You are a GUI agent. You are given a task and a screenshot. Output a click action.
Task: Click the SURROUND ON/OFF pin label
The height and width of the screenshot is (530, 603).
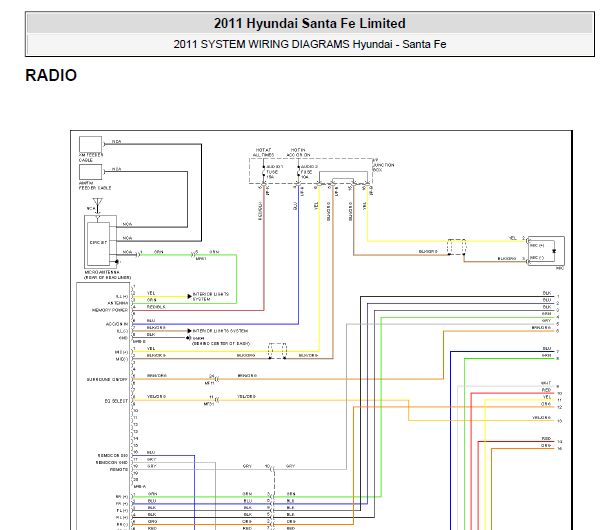[107, 380]
